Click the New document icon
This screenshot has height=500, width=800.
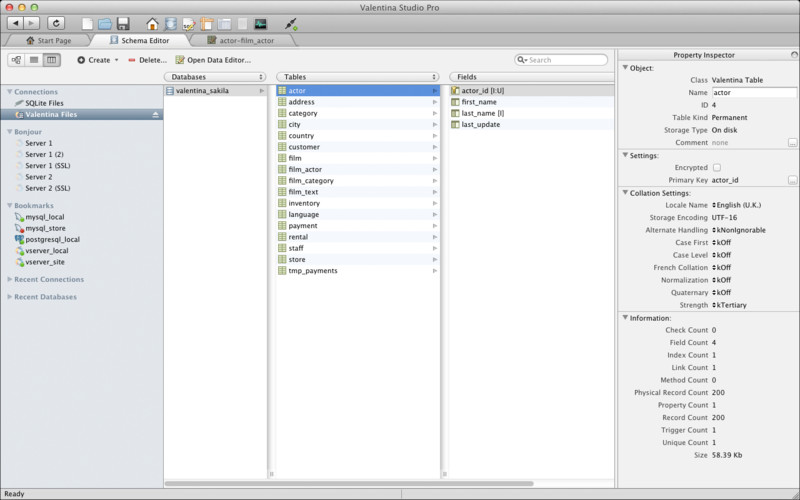pyautogui.click(x=88, y=23)
